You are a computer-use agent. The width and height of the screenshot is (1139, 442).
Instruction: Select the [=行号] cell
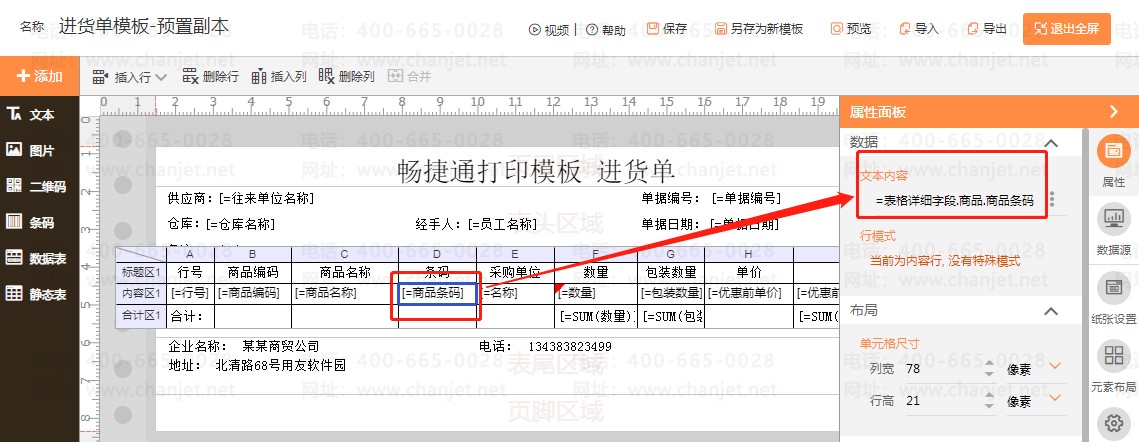(190, 294)
